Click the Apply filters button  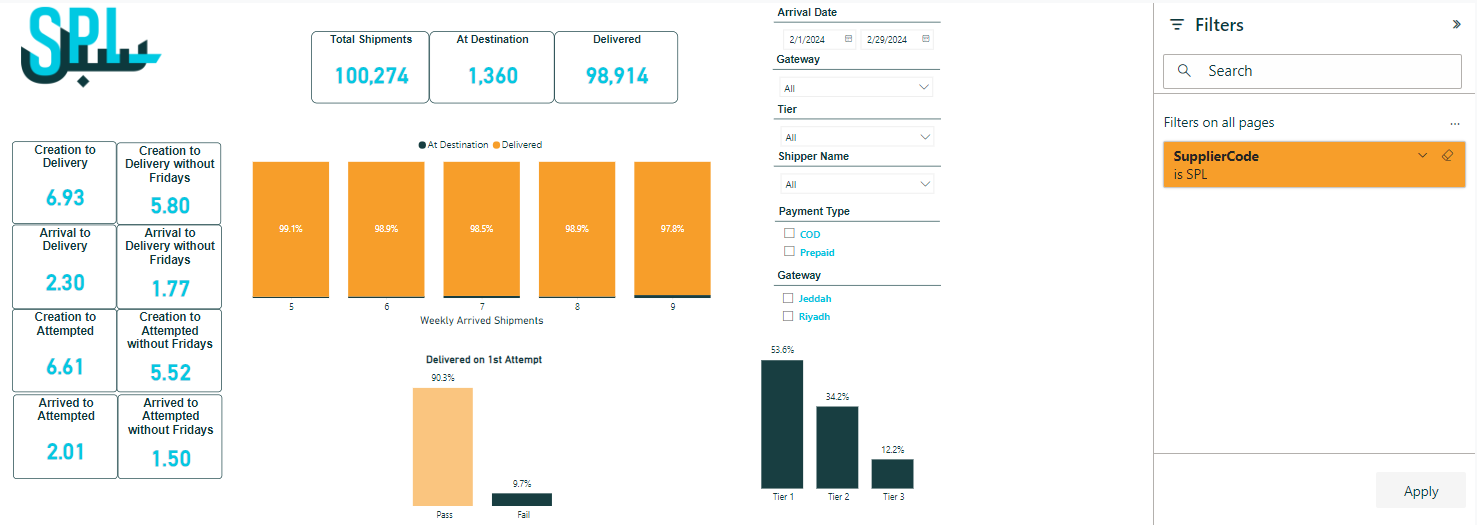1420,491
